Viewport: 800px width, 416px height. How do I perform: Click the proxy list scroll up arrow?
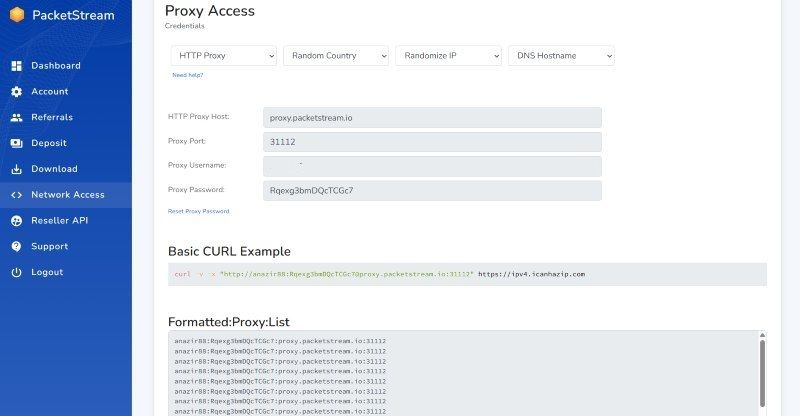coord(762,335)
